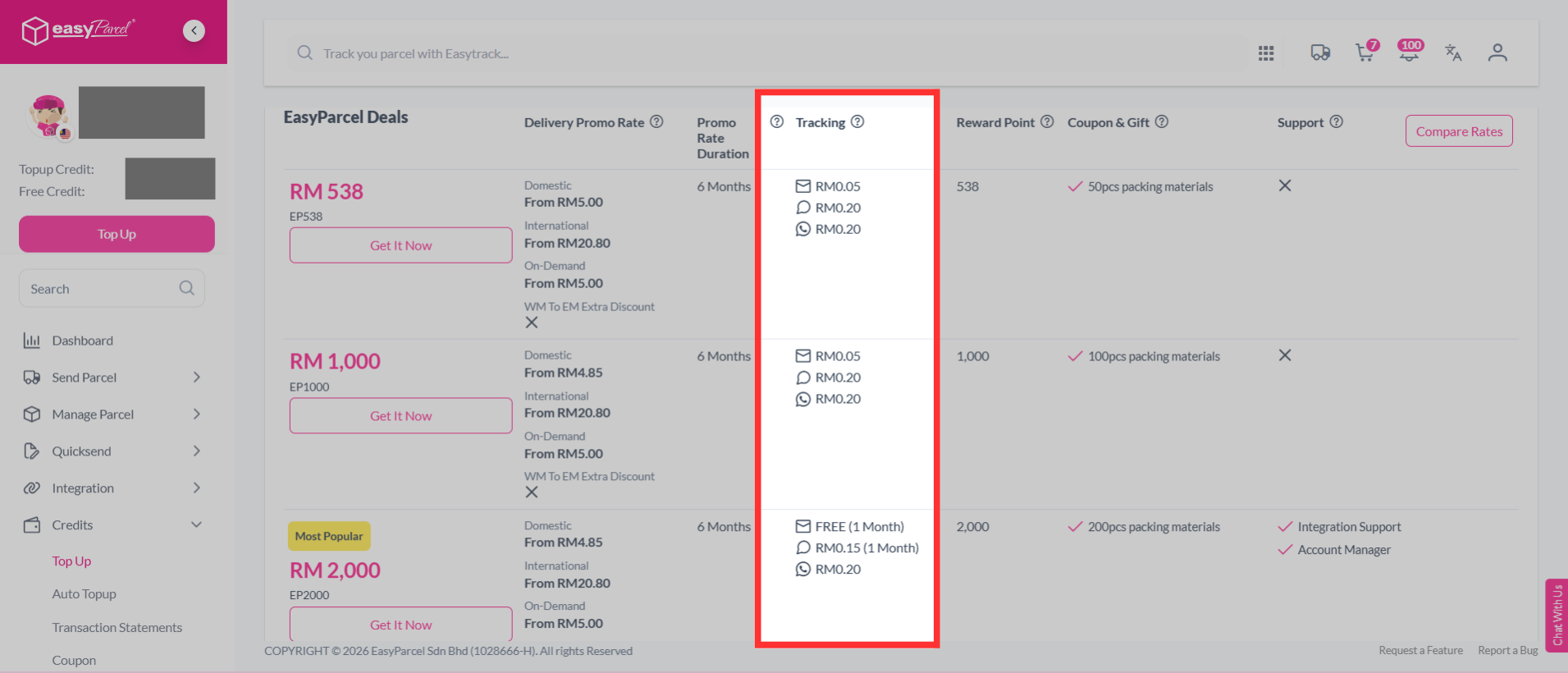This screenshot has width=1568, height=673.
Task: Open the EasyParcel logo home link
Action: tap(78, 30)
